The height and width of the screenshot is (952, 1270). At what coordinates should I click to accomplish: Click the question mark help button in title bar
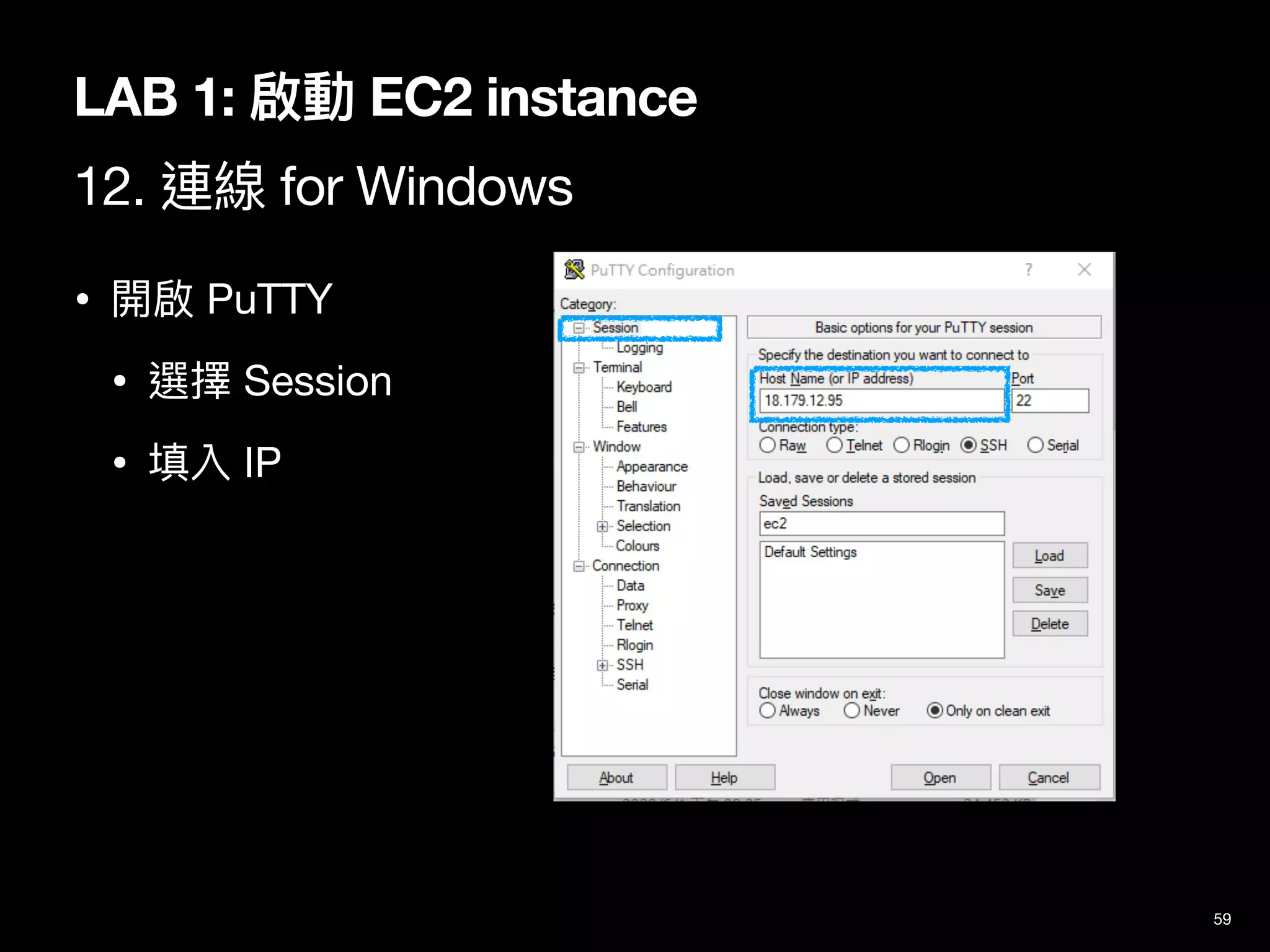pos(1029,270)
